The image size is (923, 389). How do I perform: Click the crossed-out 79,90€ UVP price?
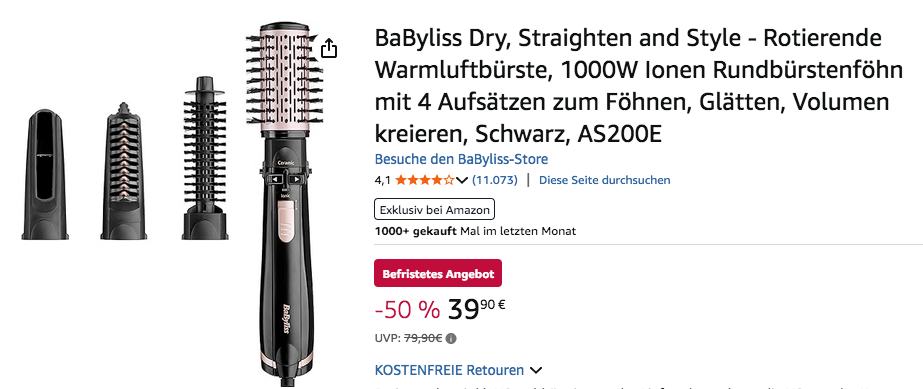click(423, 338)
